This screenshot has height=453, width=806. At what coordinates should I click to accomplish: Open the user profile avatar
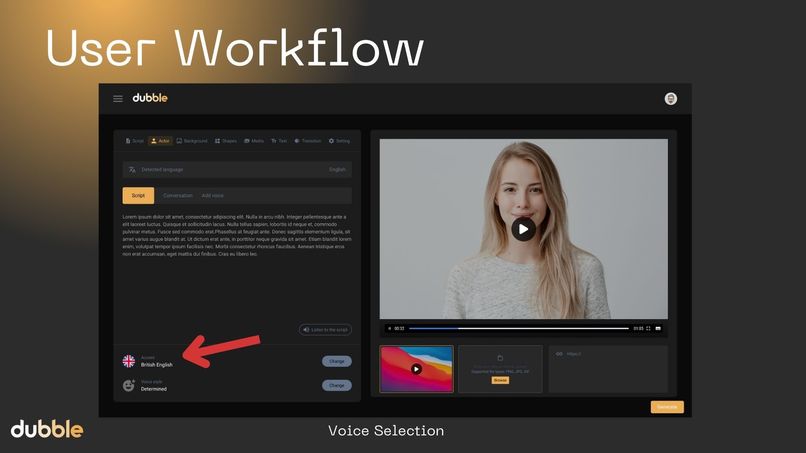click(x=670, y=99)
